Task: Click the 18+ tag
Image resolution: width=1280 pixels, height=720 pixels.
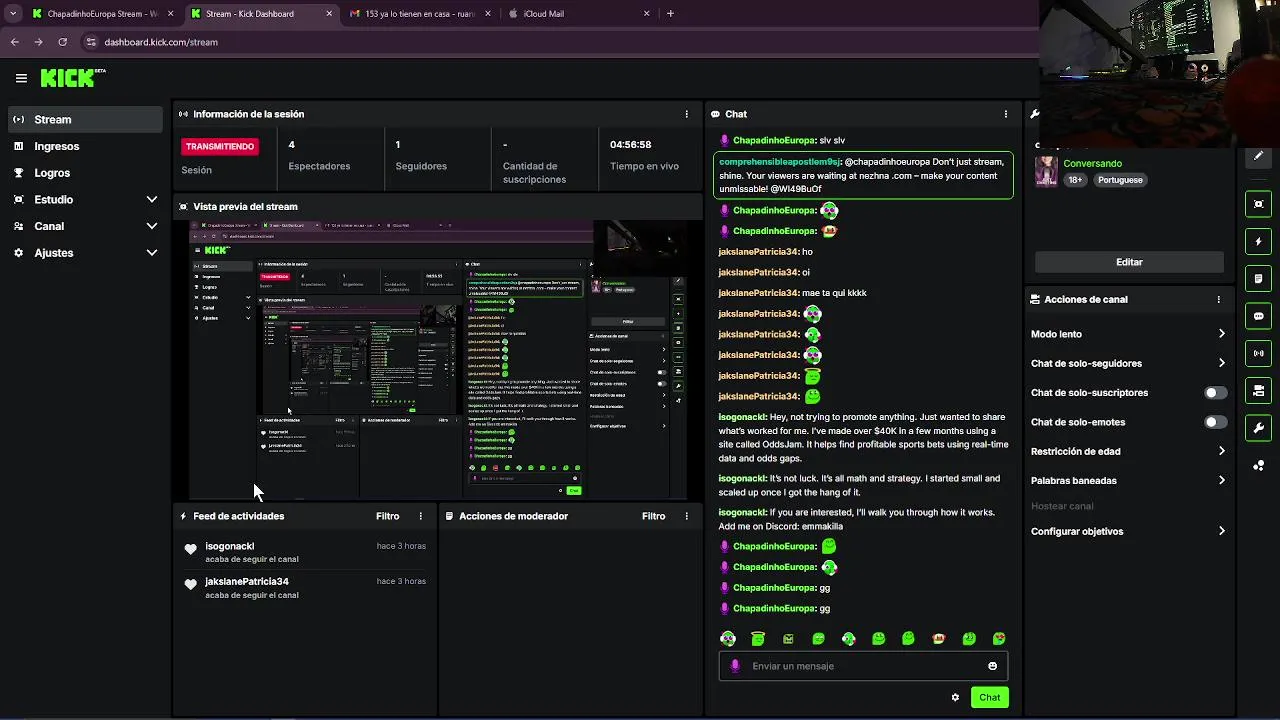Action: pyautogui.click(x=1075, y=180)
